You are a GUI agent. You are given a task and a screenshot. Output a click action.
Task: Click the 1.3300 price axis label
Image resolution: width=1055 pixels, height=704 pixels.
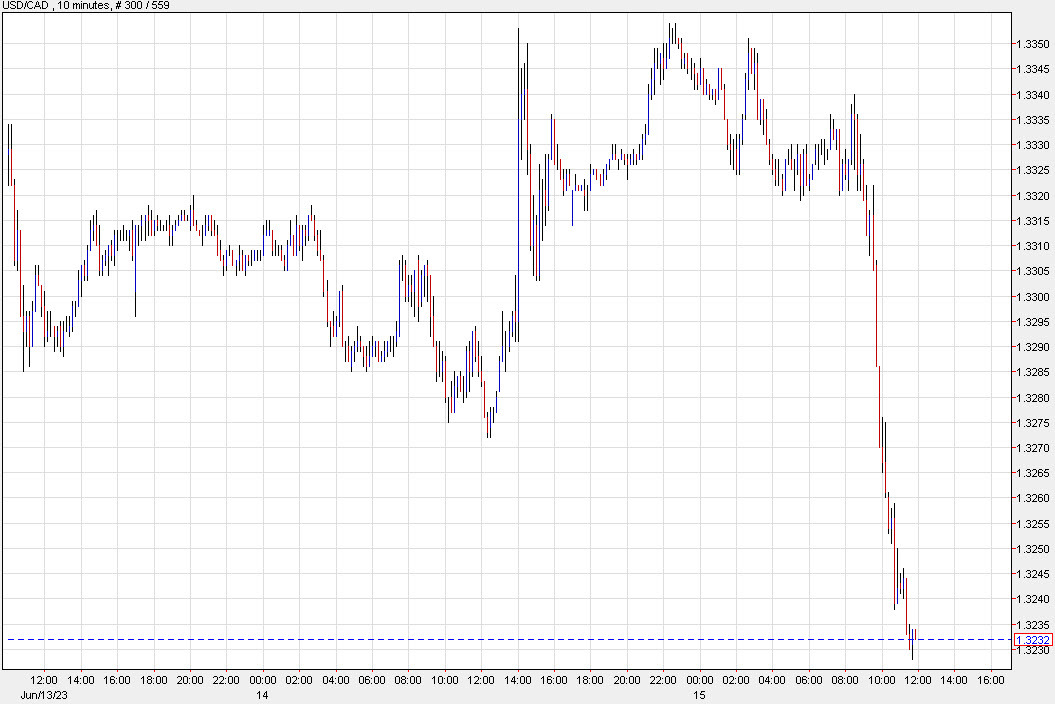1033,297
